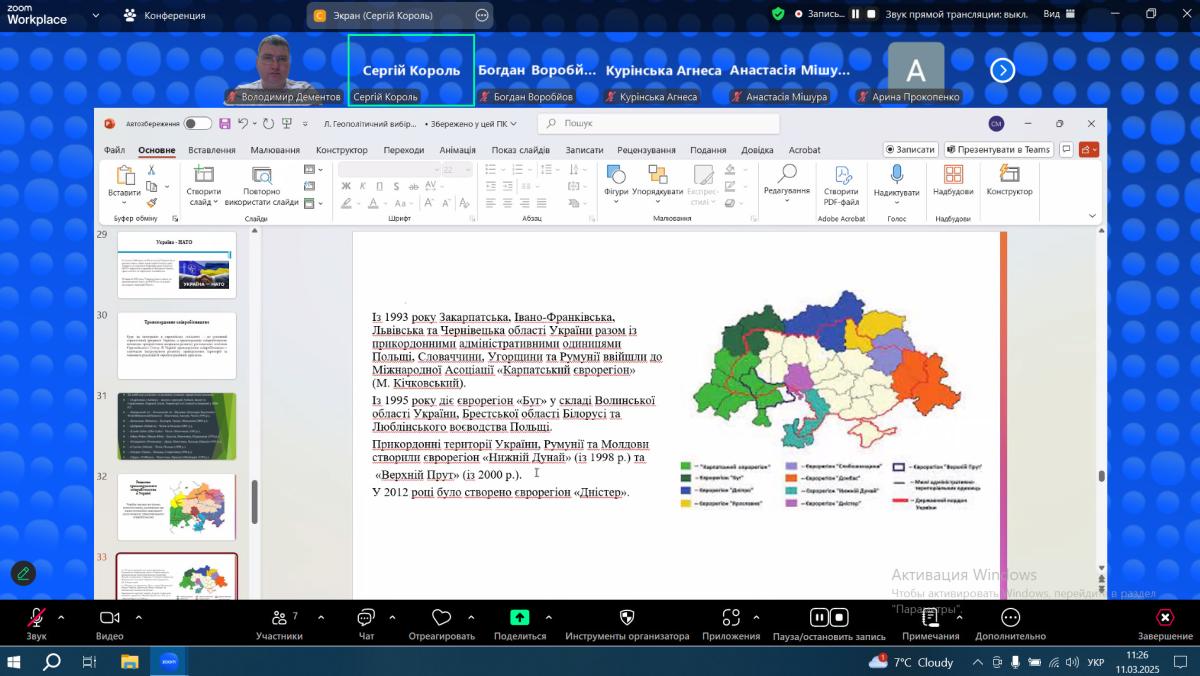This screenshot has width=1200, height=676.
Task: Open the Отреагировать reactions heart icon
Action: (x=441, y=618)
